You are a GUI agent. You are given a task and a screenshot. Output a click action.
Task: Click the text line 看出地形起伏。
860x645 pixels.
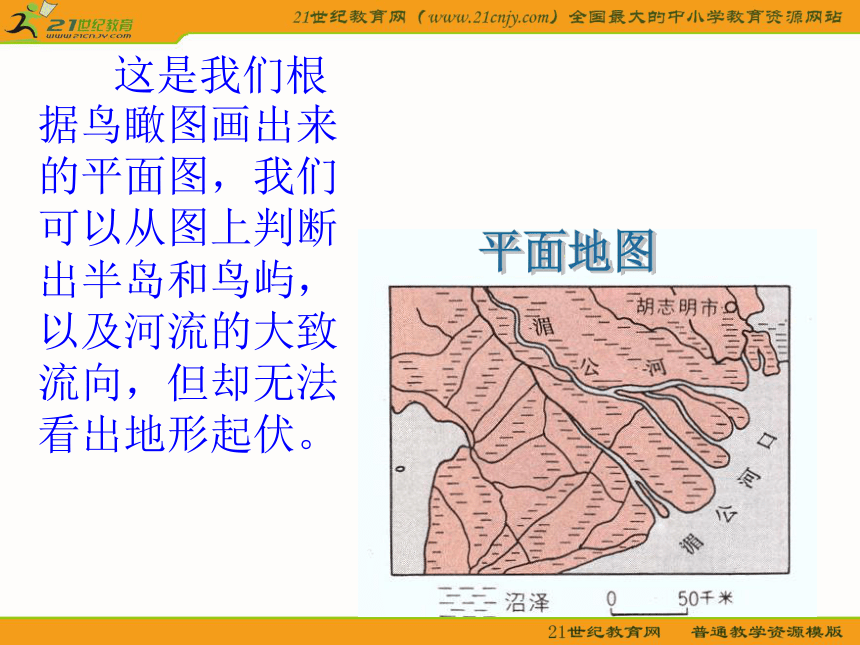click(178, 434)
